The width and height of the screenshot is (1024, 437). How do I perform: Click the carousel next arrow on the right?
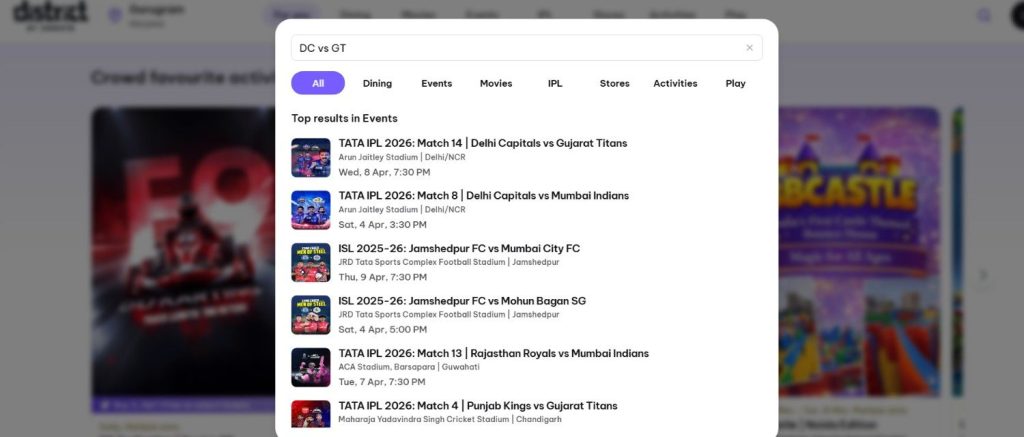(x=983, y=275)
